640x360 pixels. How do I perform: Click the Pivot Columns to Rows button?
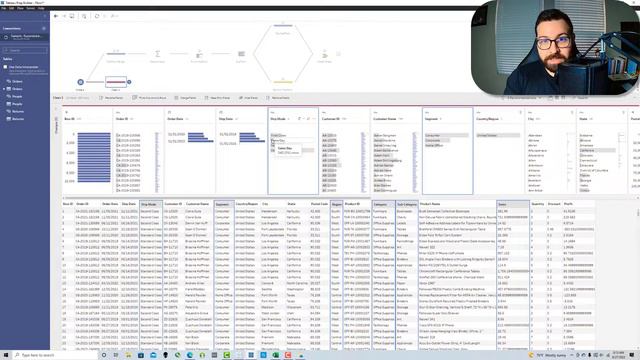(149, 98)
